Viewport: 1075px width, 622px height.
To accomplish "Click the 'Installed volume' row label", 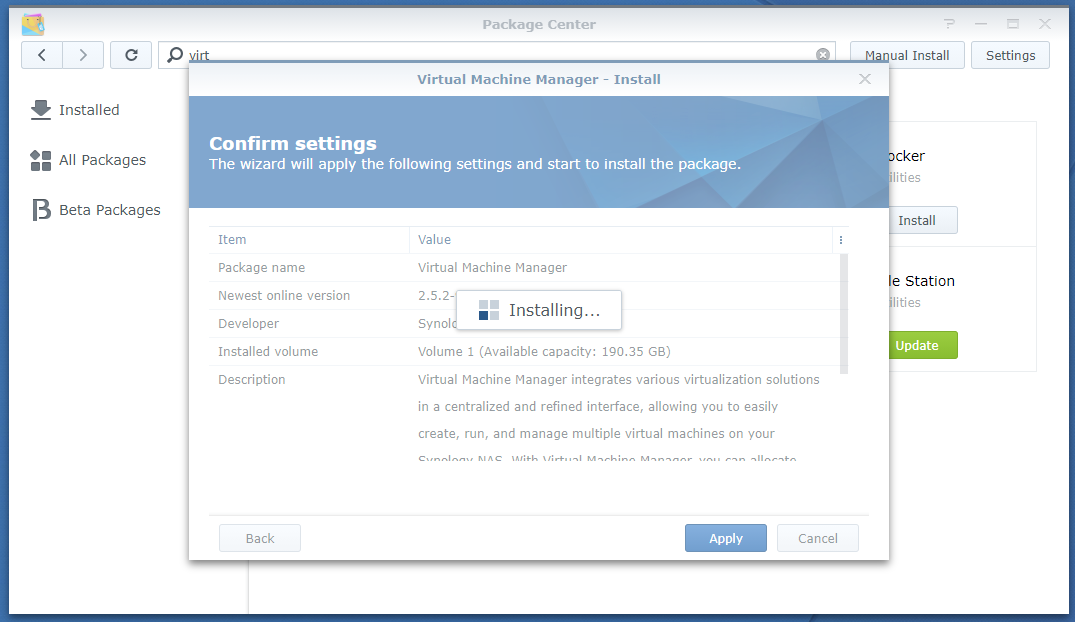I will (x=268, y=352).
